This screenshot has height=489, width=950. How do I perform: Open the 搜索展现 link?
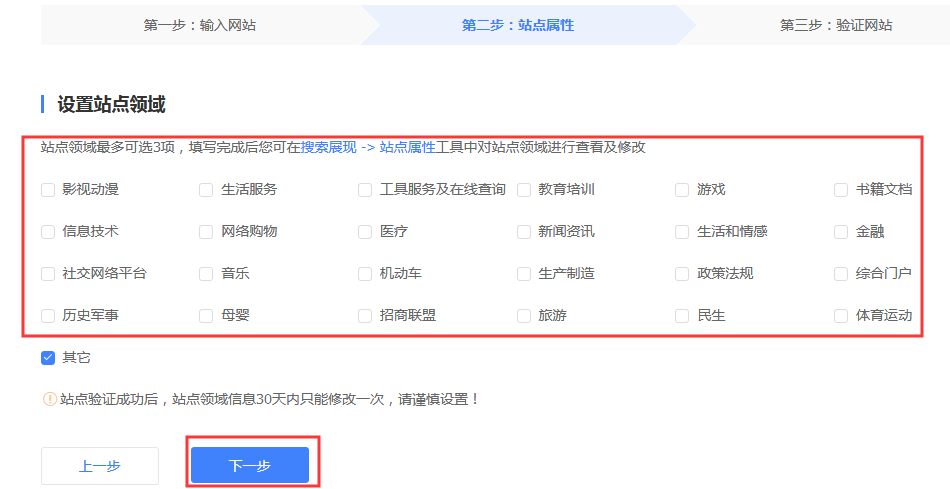point(328,147)
